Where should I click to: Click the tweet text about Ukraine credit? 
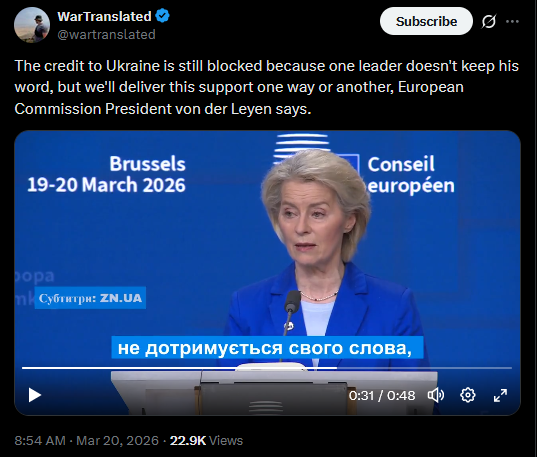click(266, 87)
